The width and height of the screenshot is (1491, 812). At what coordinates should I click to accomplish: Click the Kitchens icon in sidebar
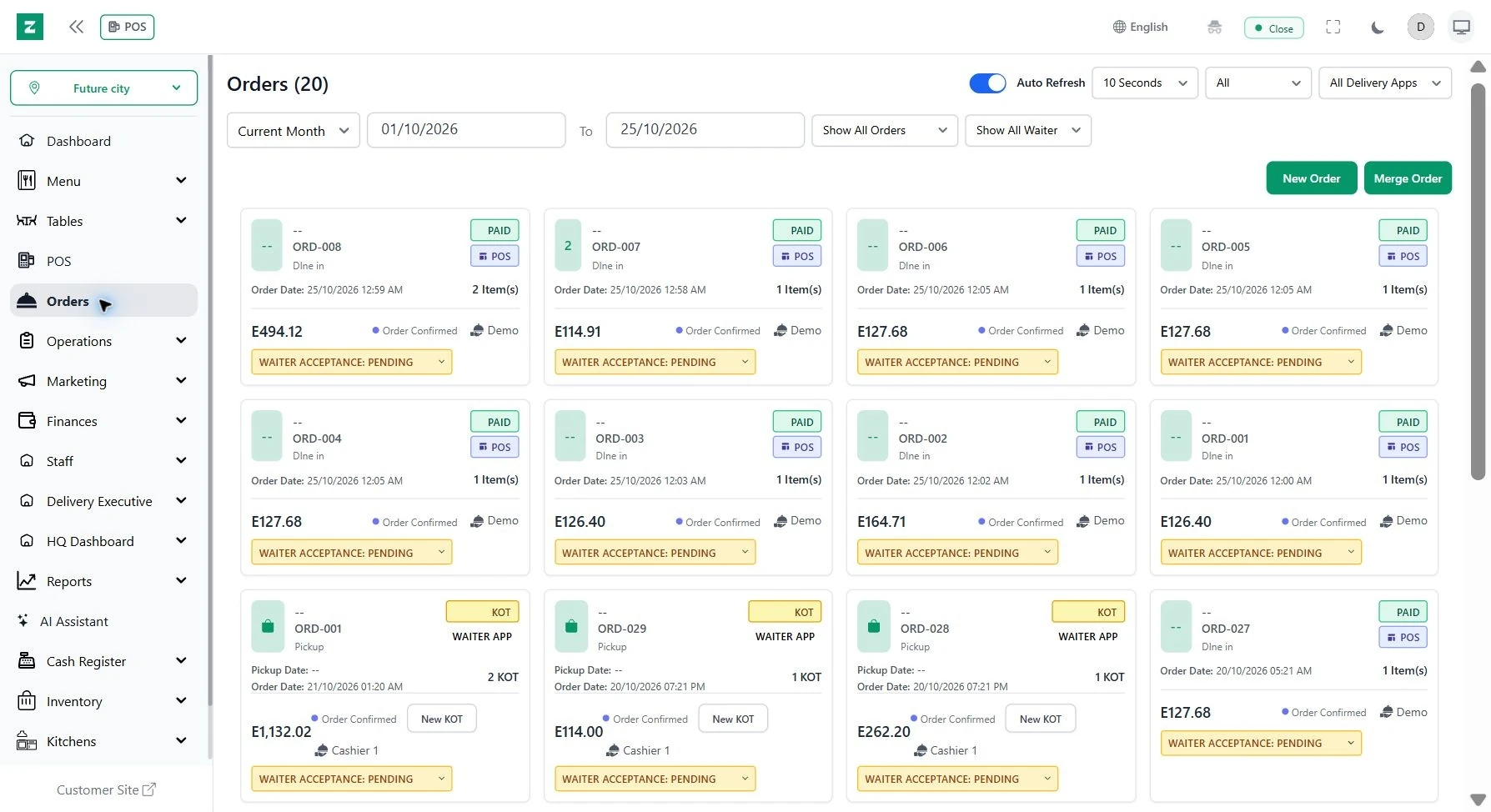tap(27, 741)
